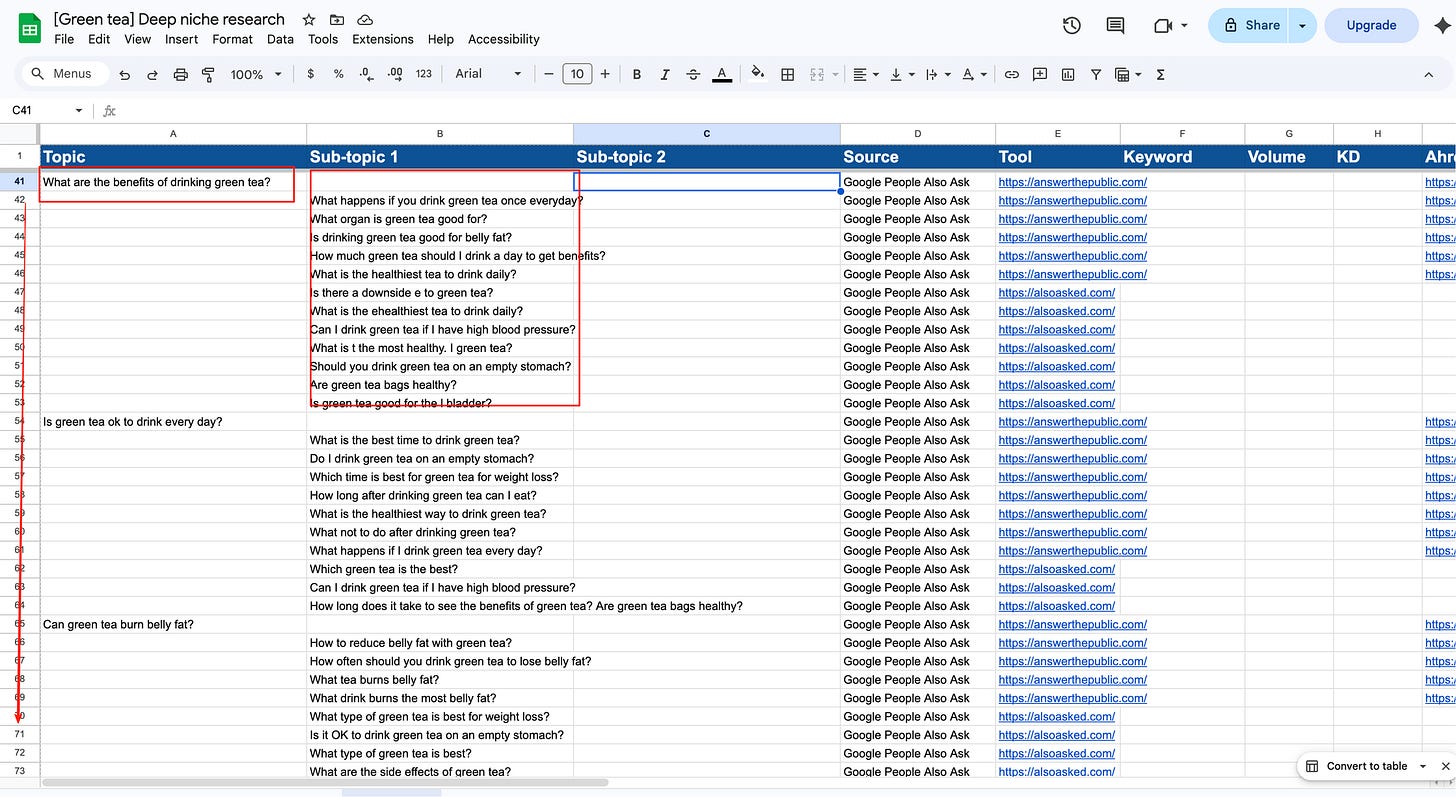
Task: Toggle strikethrough formatting
Action: pos(693,74)
